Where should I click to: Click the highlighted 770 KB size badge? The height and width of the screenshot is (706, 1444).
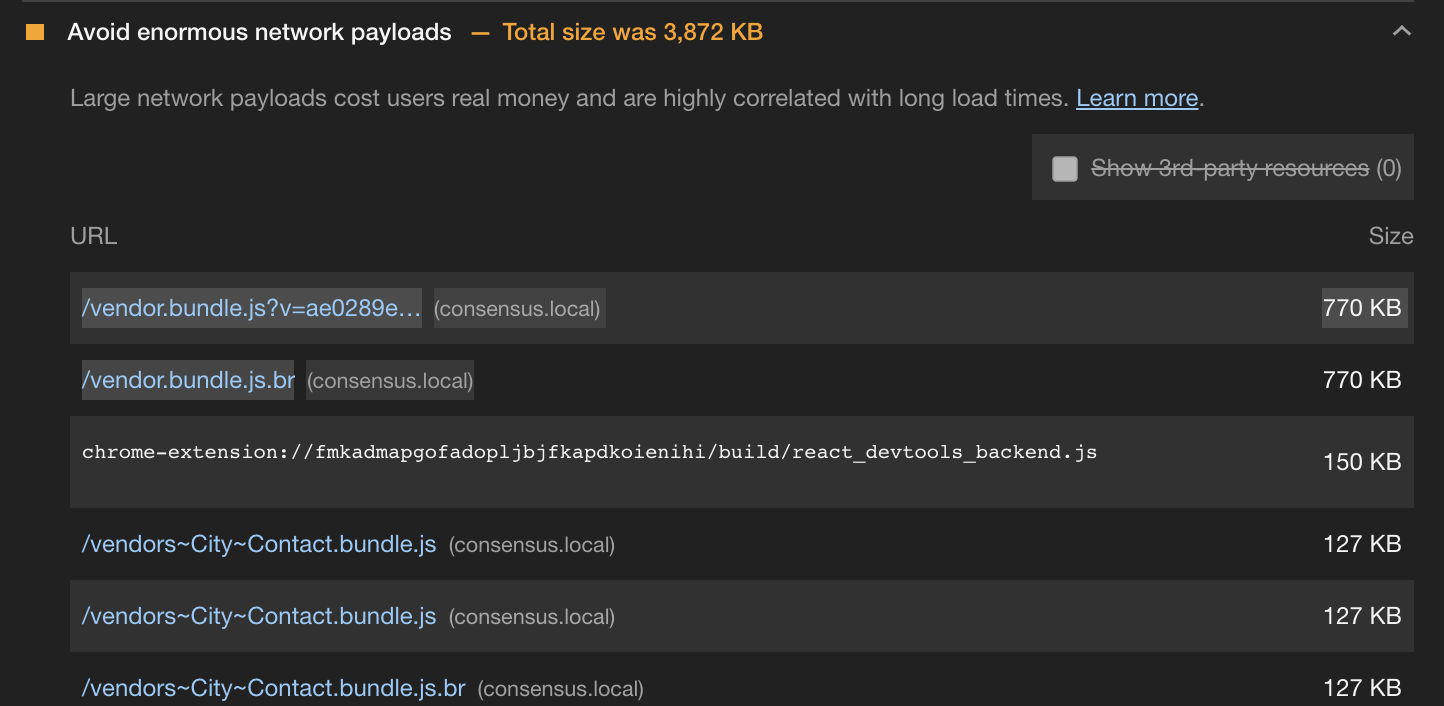pyautogui.click(x=1364, y=308)
